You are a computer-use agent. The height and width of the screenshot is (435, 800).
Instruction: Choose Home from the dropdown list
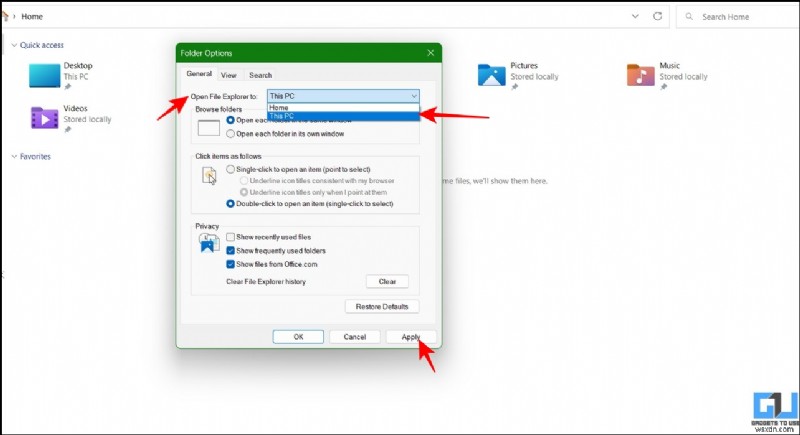pos(343,108)
